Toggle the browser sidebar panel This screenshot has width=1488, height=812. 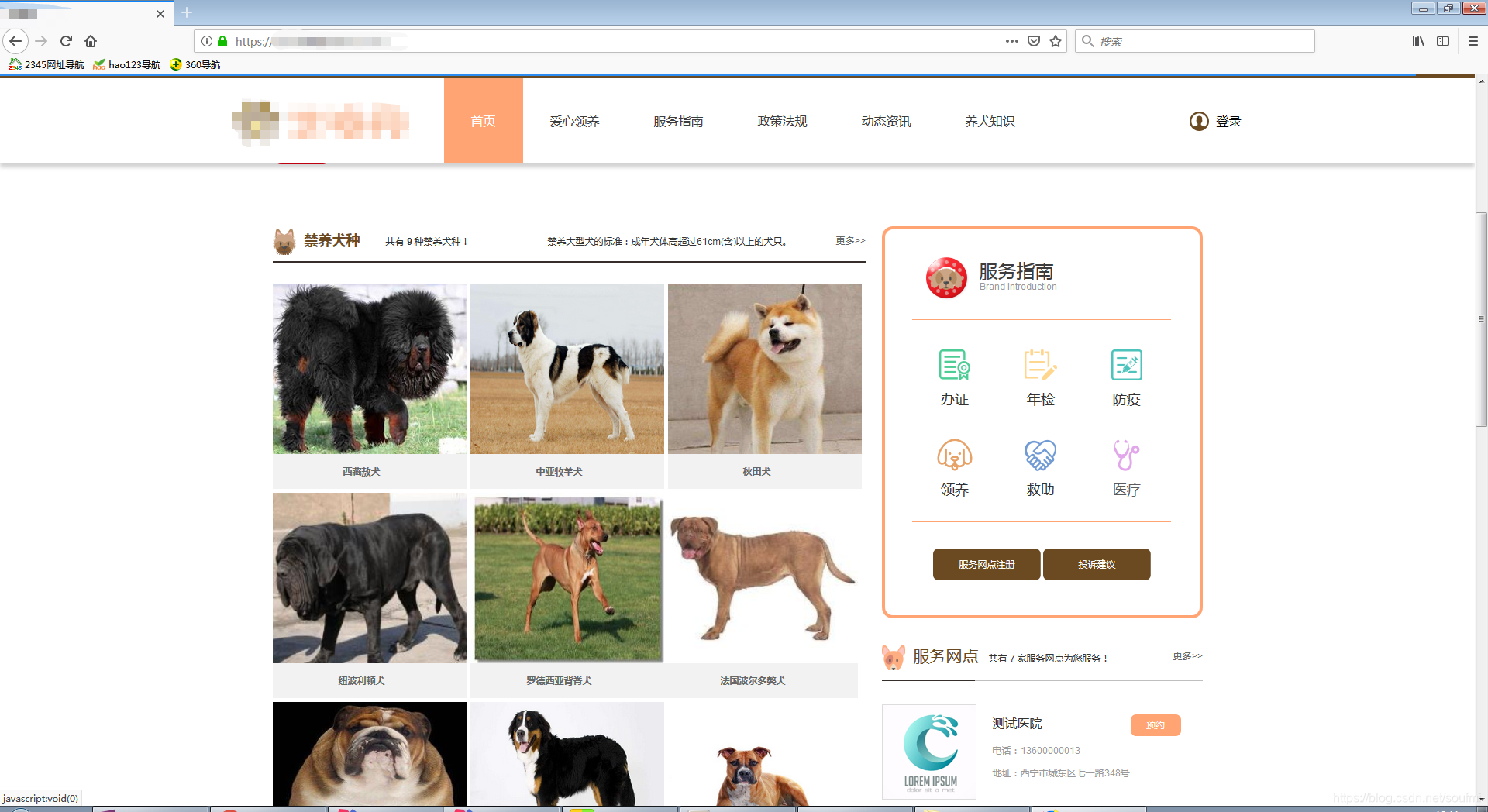click(x=1443, y=41)
